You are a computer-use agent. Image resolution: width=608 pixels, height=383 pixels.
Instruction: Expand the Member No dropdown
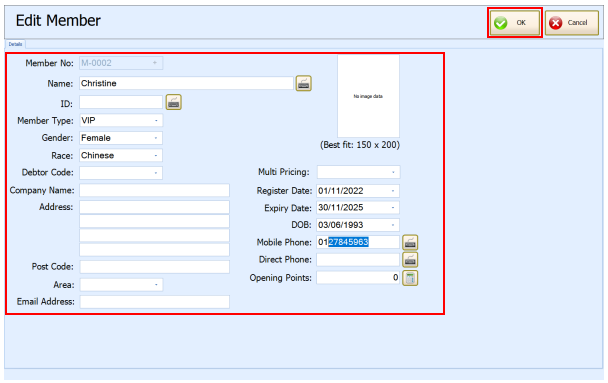(155, 63)
